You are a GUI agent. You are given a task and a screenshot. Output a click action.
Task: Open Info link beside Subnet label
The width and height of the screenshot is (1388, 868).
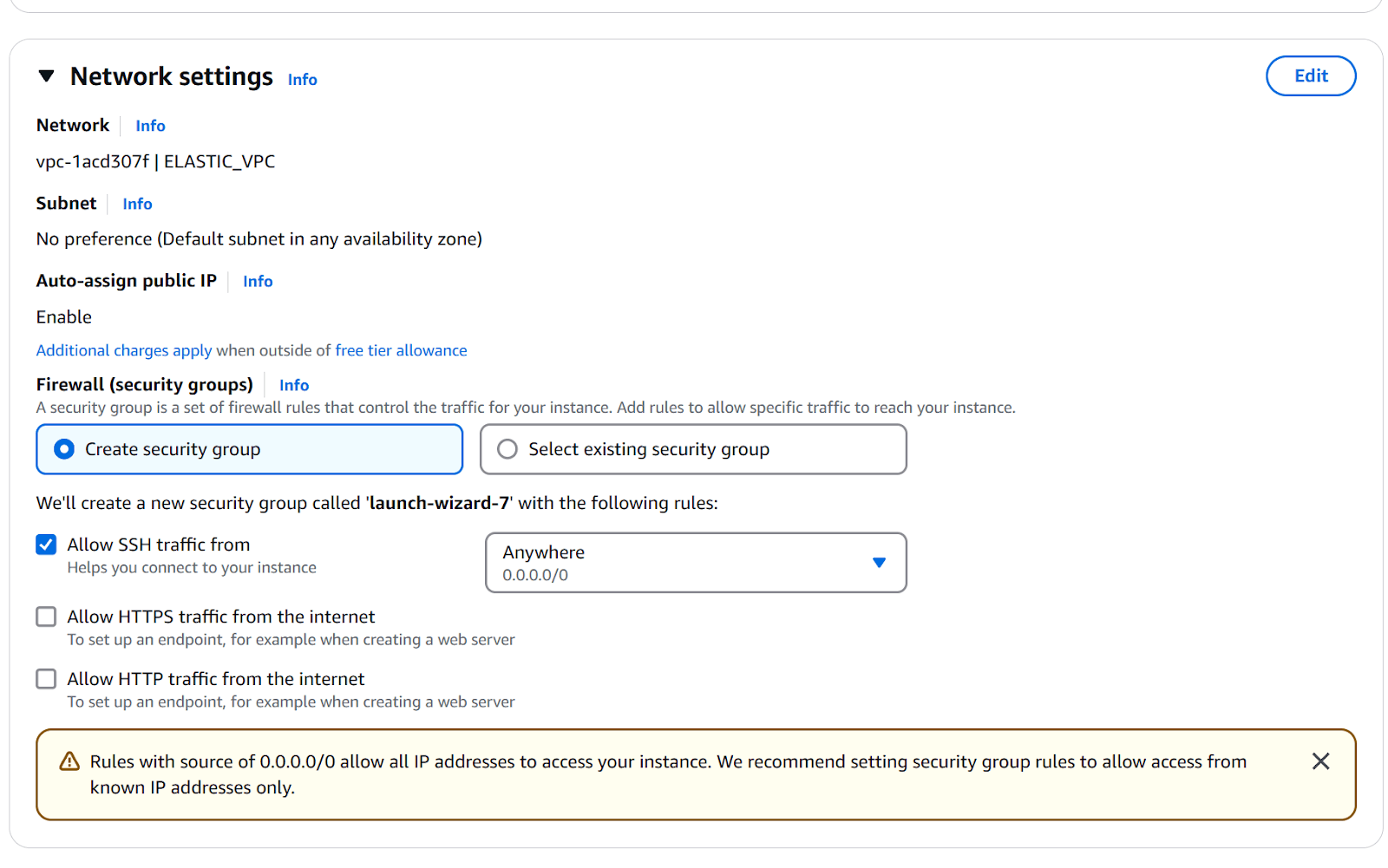[137, 204]
